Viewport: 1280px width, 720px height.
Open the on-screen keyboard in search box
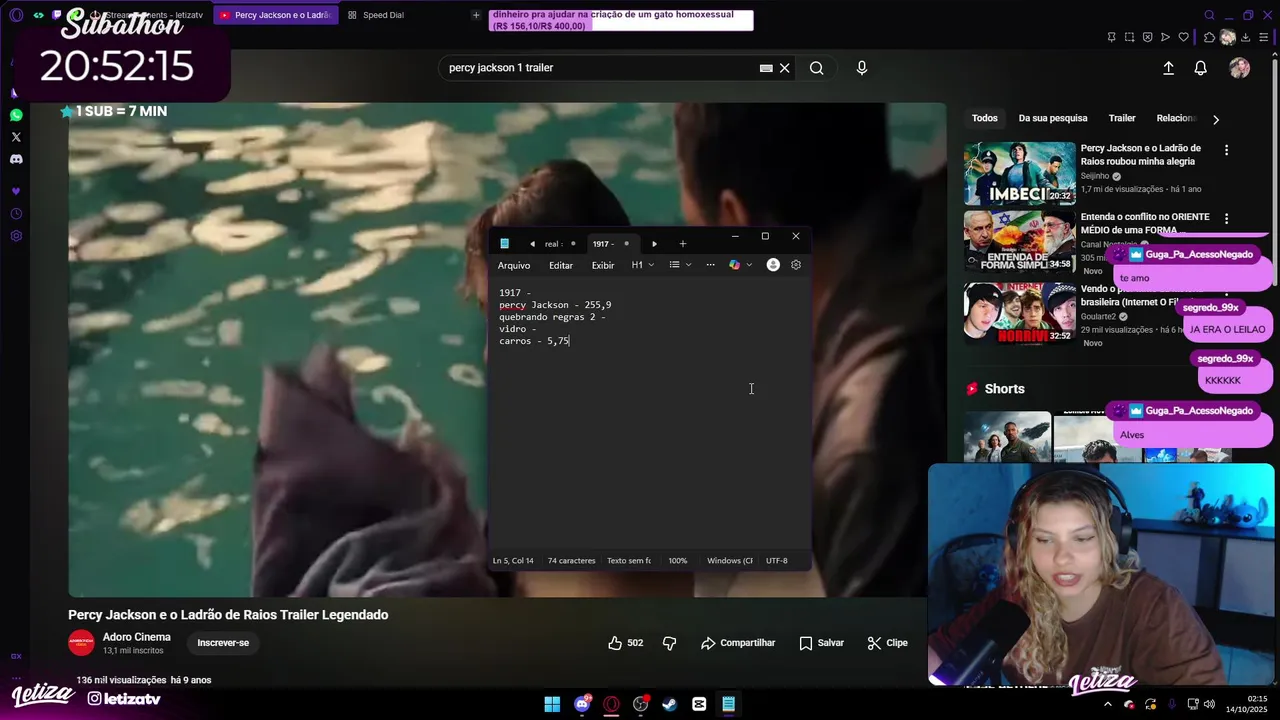click(766, 68)
